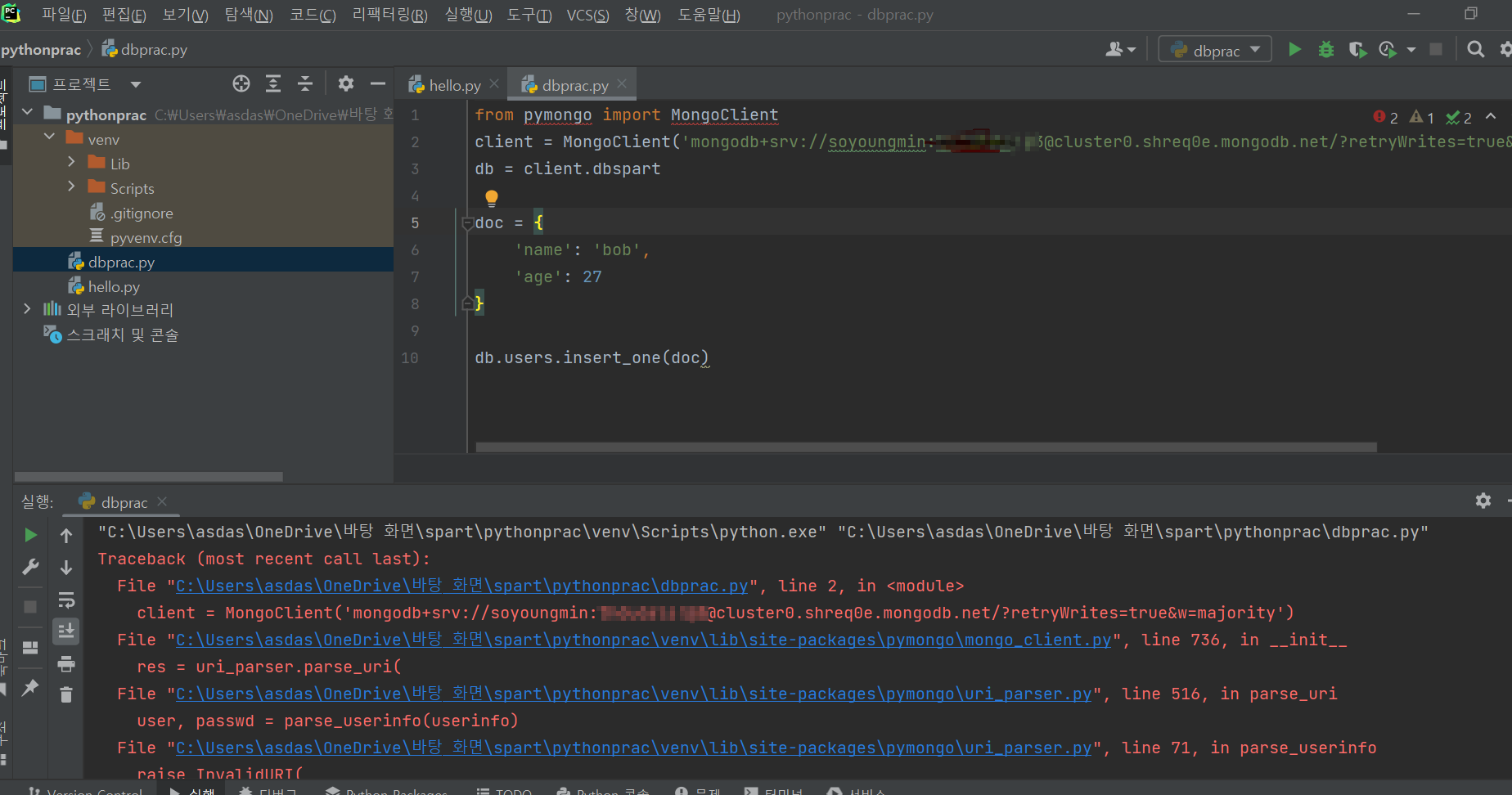
Task: Open the 리팩터링 menu
Action: coord(389,15)
